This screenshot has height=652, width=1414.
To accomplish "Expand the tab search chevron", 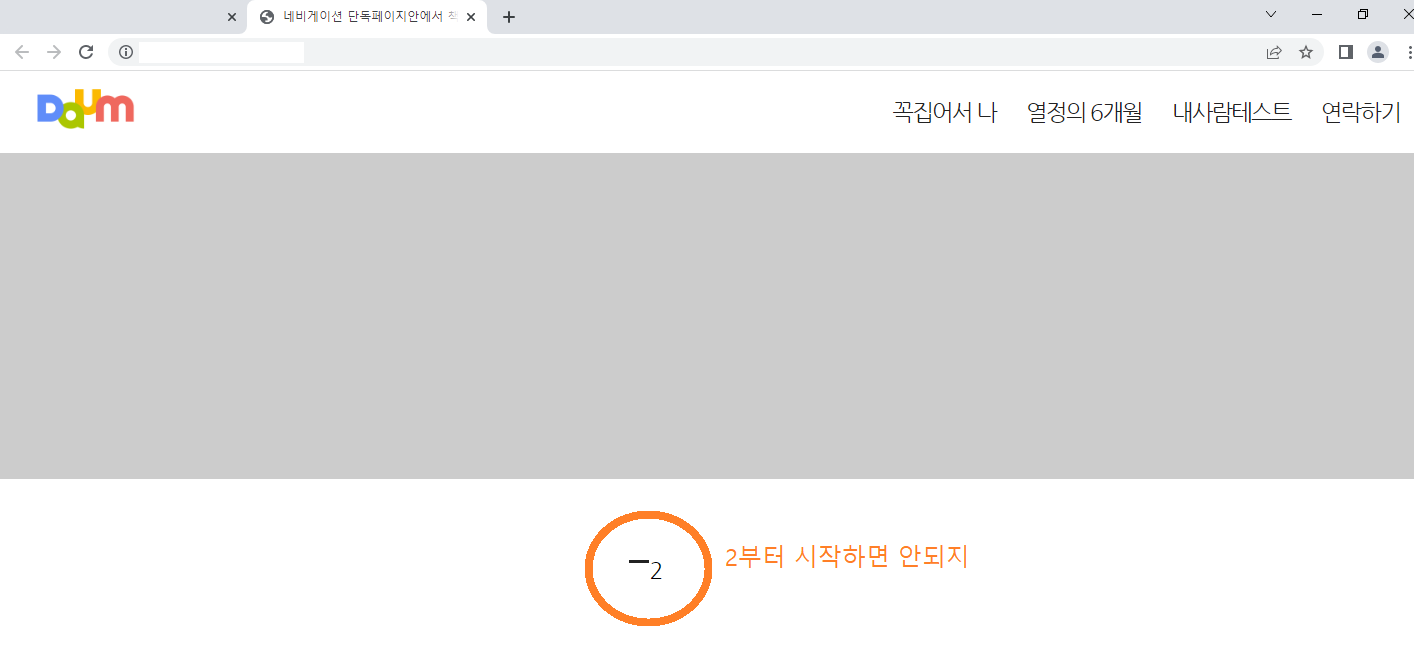I will pos(1271,14).
